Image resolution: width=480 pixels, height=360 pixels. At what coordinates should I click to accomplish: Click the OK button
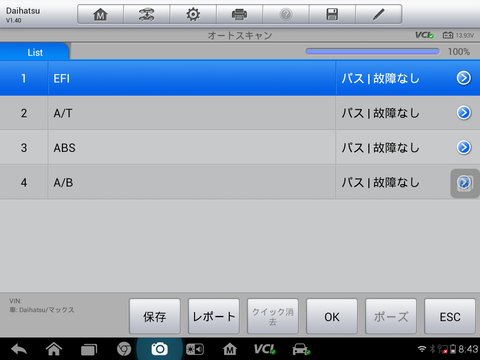click(332, 316)
